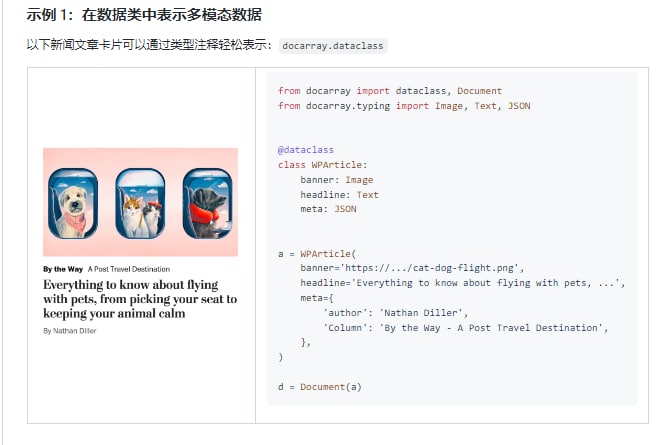This screenshot has width=670, height=445.
Task: Click the black dog airplane window illustration
Action: 206,201
